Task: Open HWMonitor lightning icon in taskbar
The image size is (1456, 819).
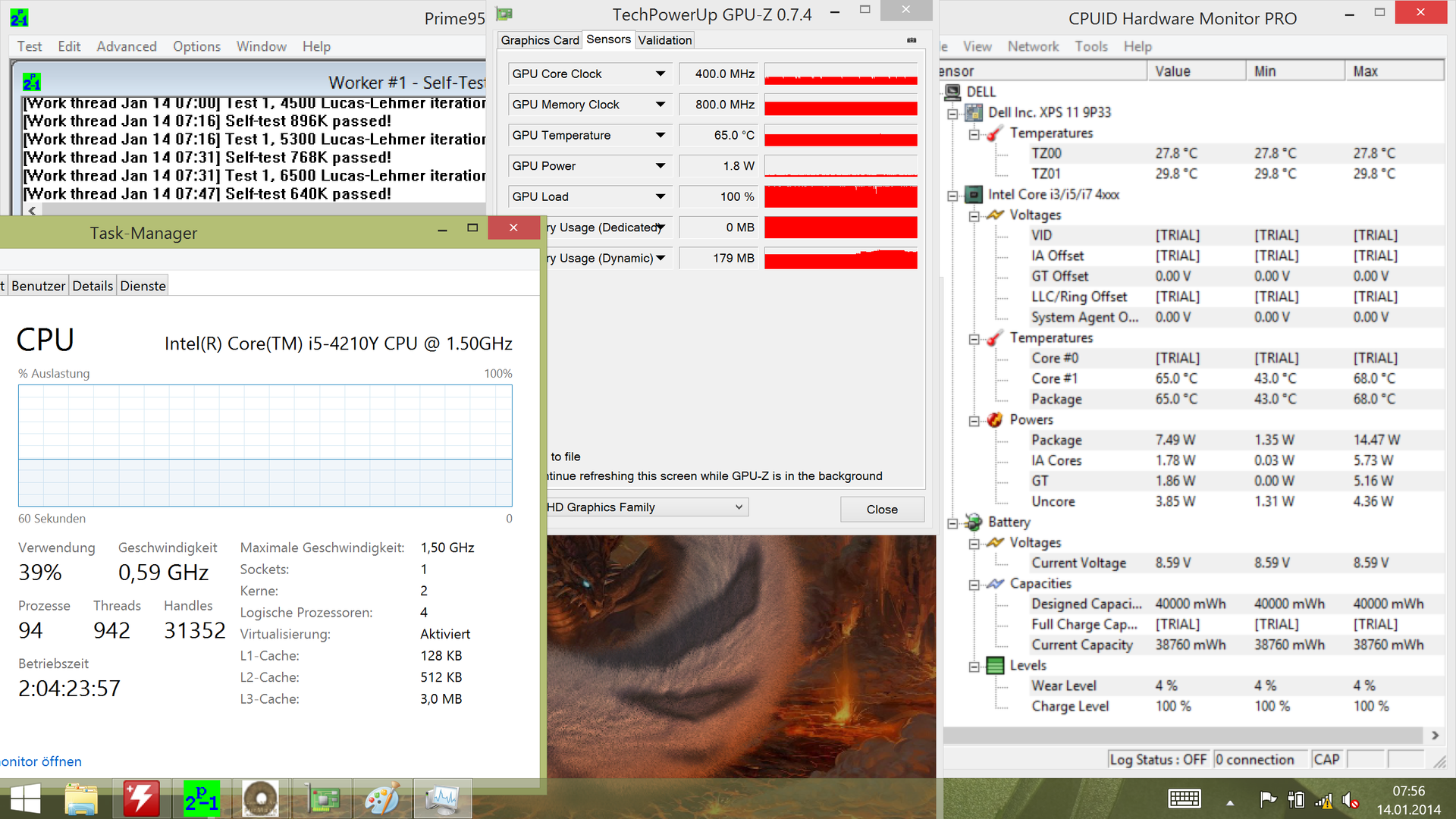Action: (x=142, y=799)
